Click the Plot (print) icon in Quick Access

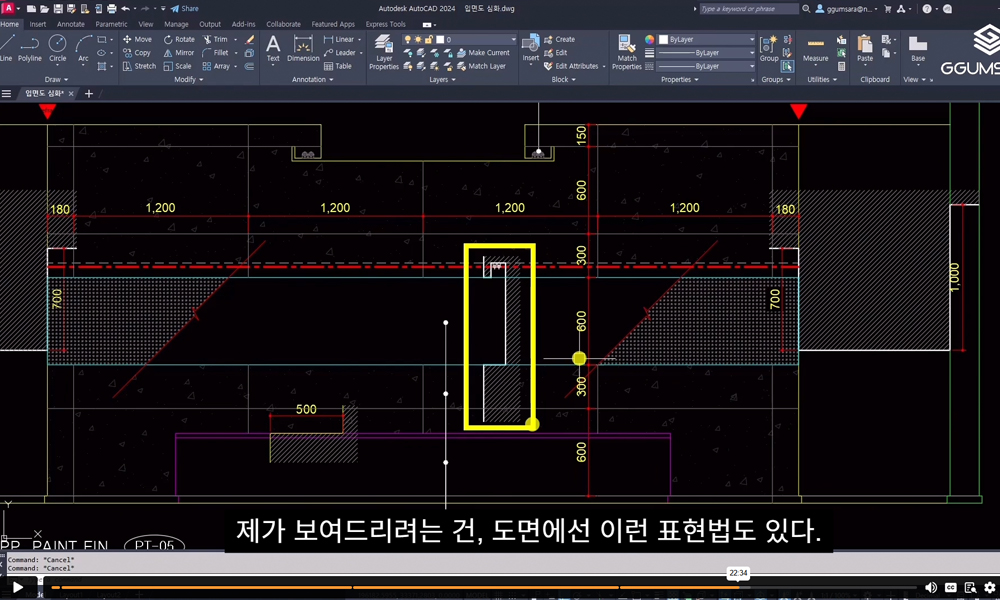coord(112,9)
